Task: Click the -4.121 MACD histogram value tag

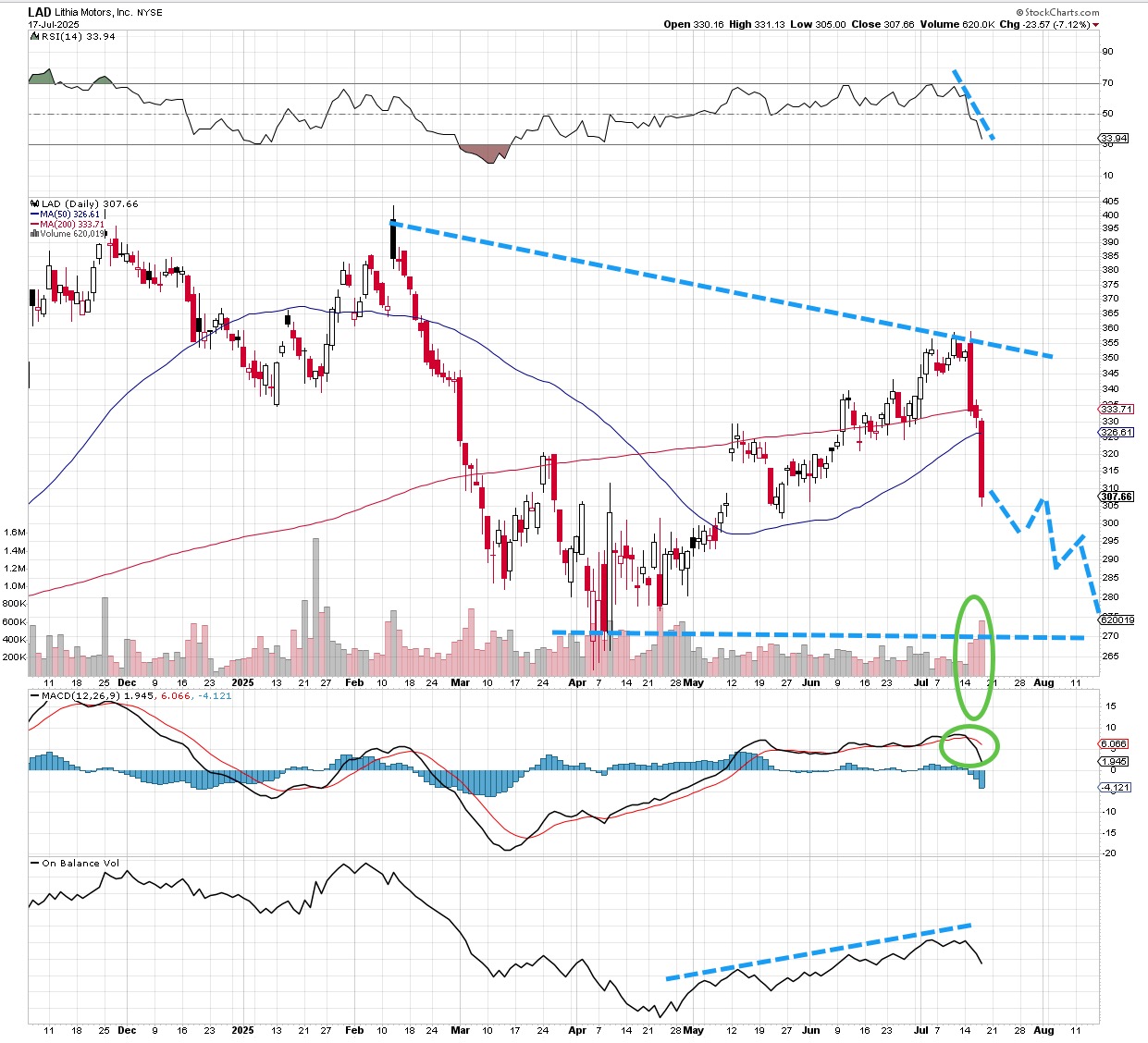Action: (x=1114, y=788)
